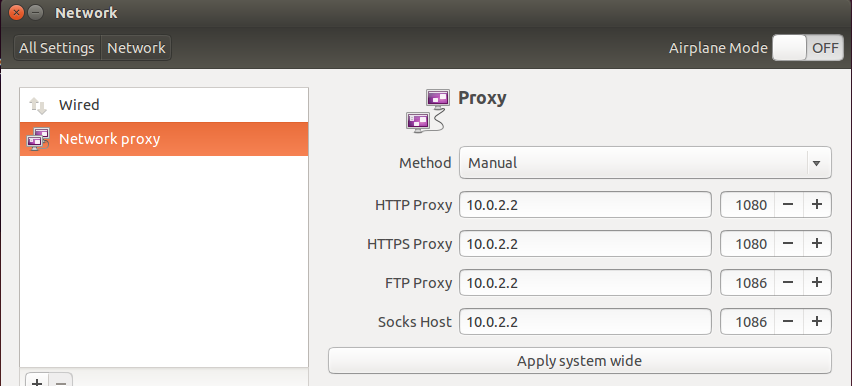The width and height of the screenshot is (852, 386).
Task: Focus the HTTP Proxy address field
Action: pos(585,204)
